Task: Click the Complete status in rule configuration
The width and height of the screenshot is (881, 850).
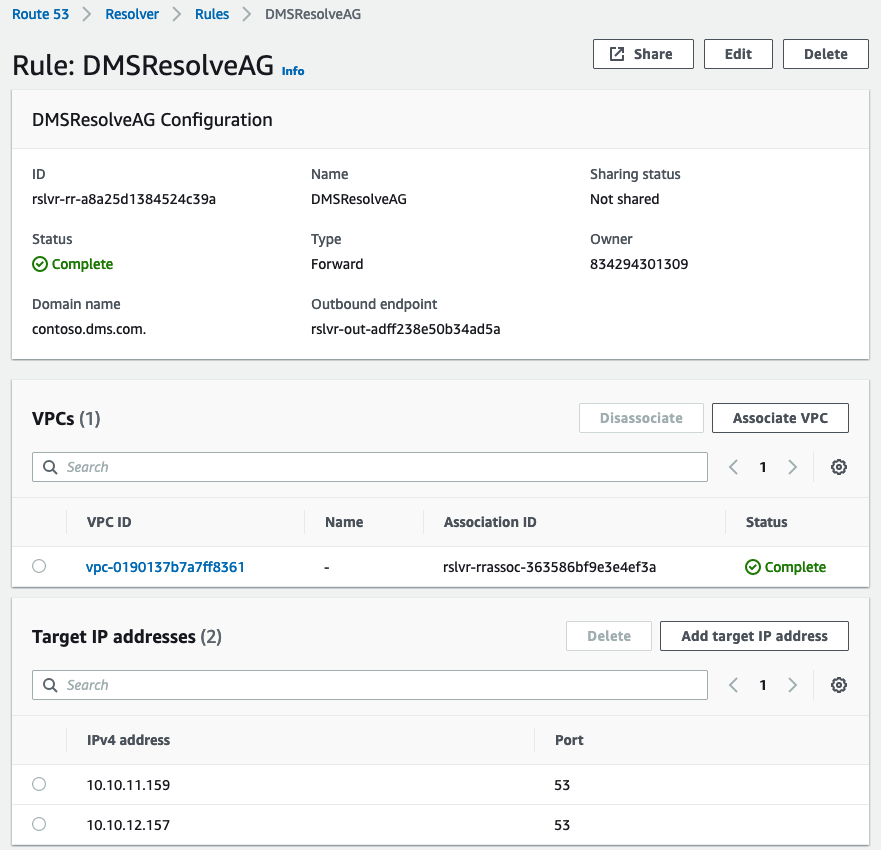Action: [72, 264]
